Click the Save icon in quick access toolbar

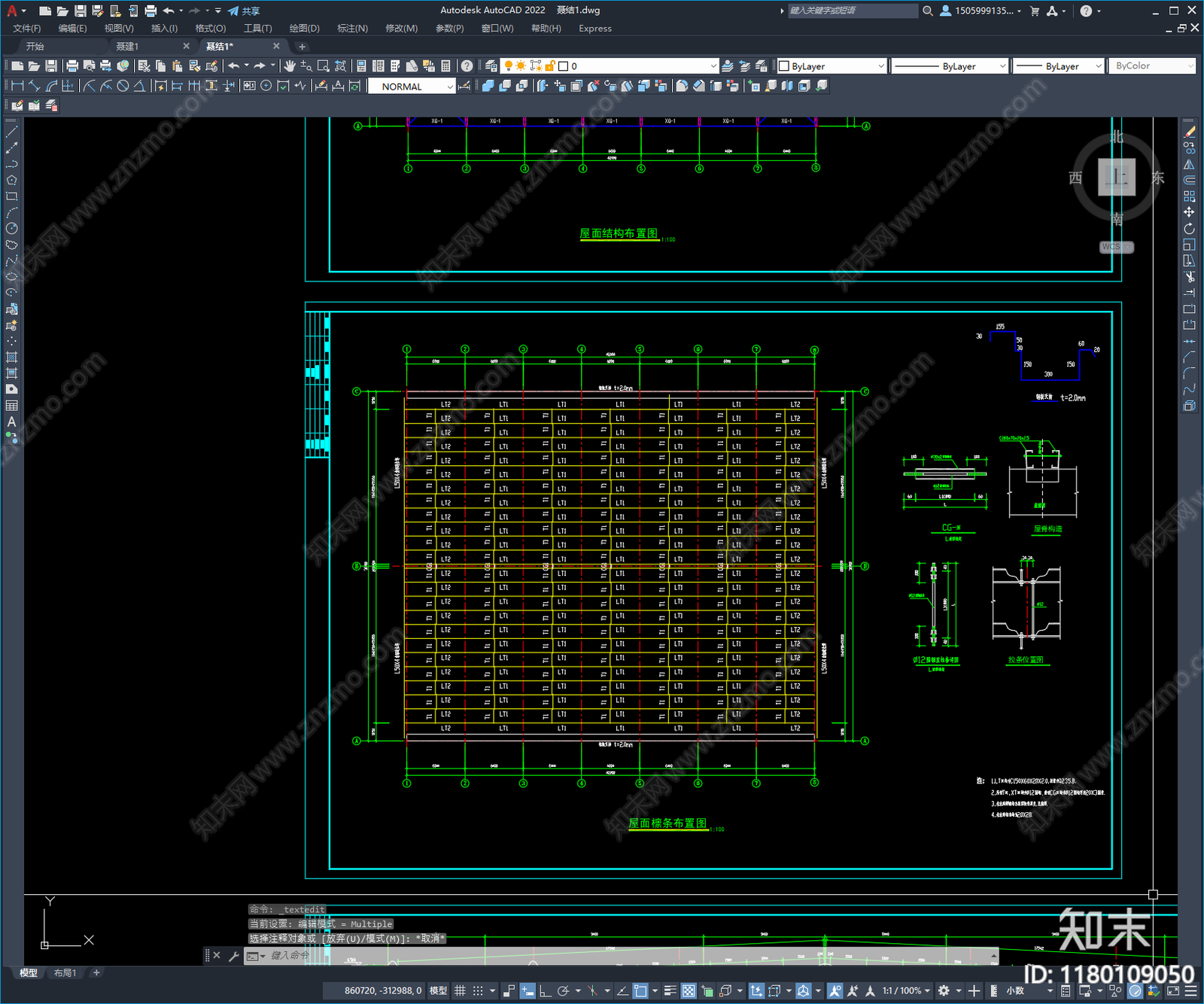click(80, 11)
